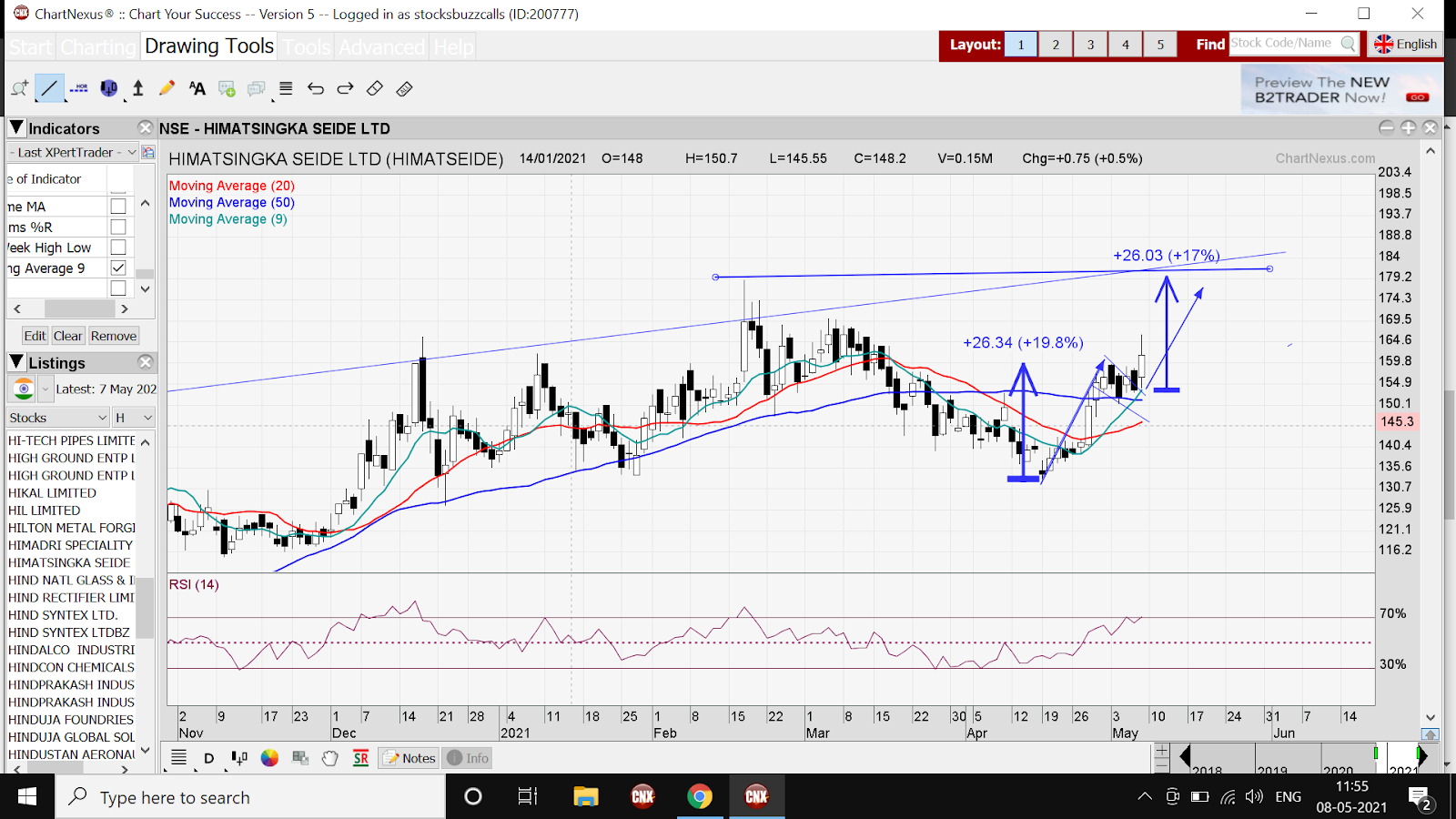Image resolution: width=1456 pixels, height=819 pixels.
Task: Click the chart zoom plus icon at top right
Action: 1408,127
